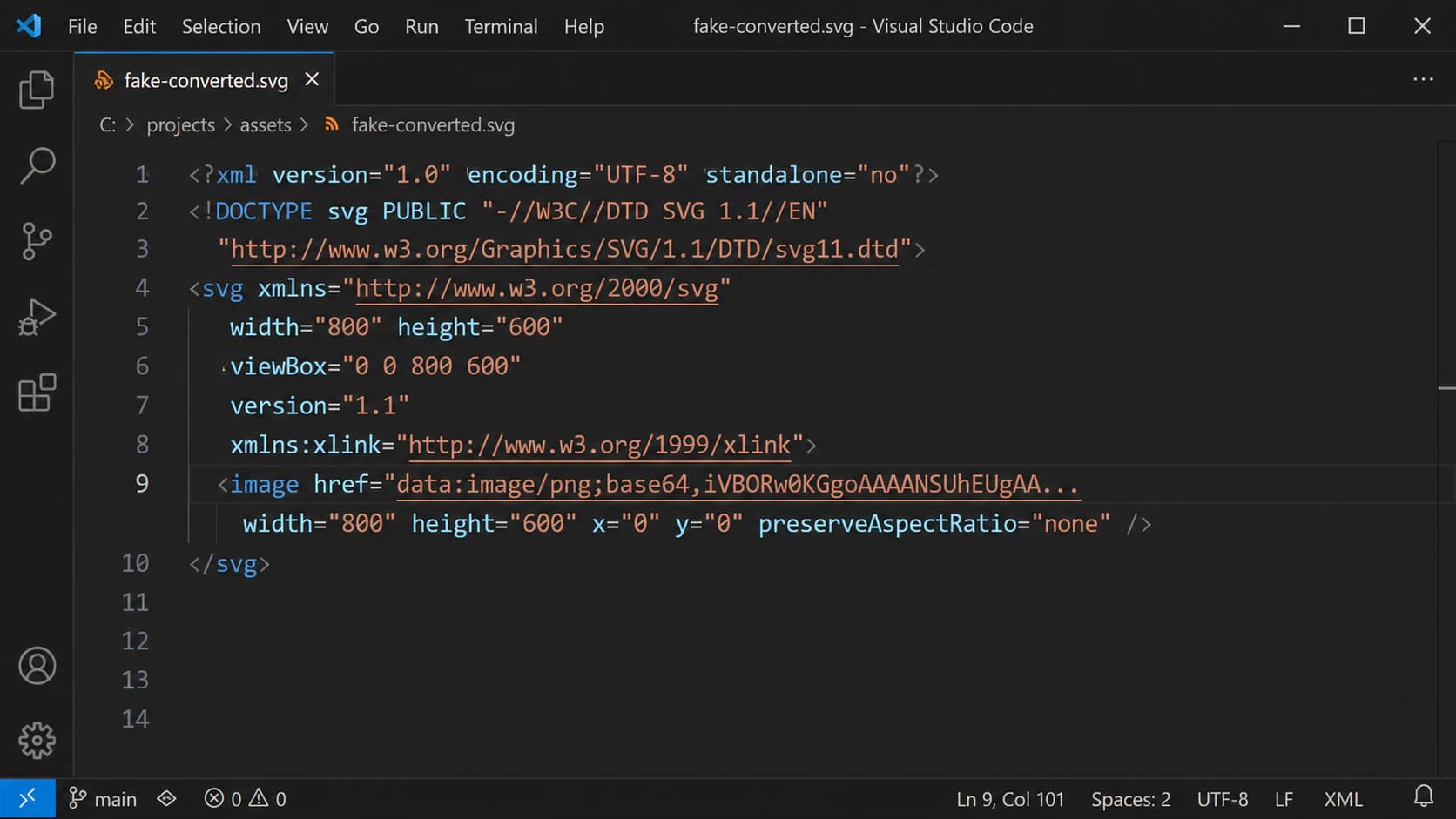1456x819 pixels.
Task: Open the Edit menu
Action: click(x=139, y=27)
